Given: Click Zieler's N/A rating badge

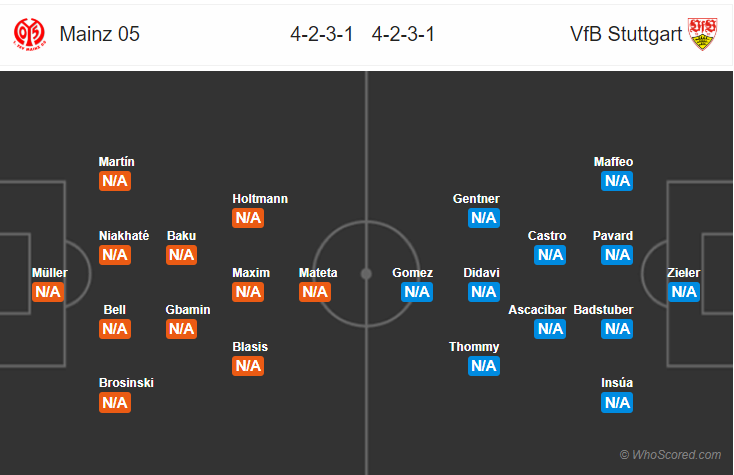Looking at the screenshot, I should (684, 292).
